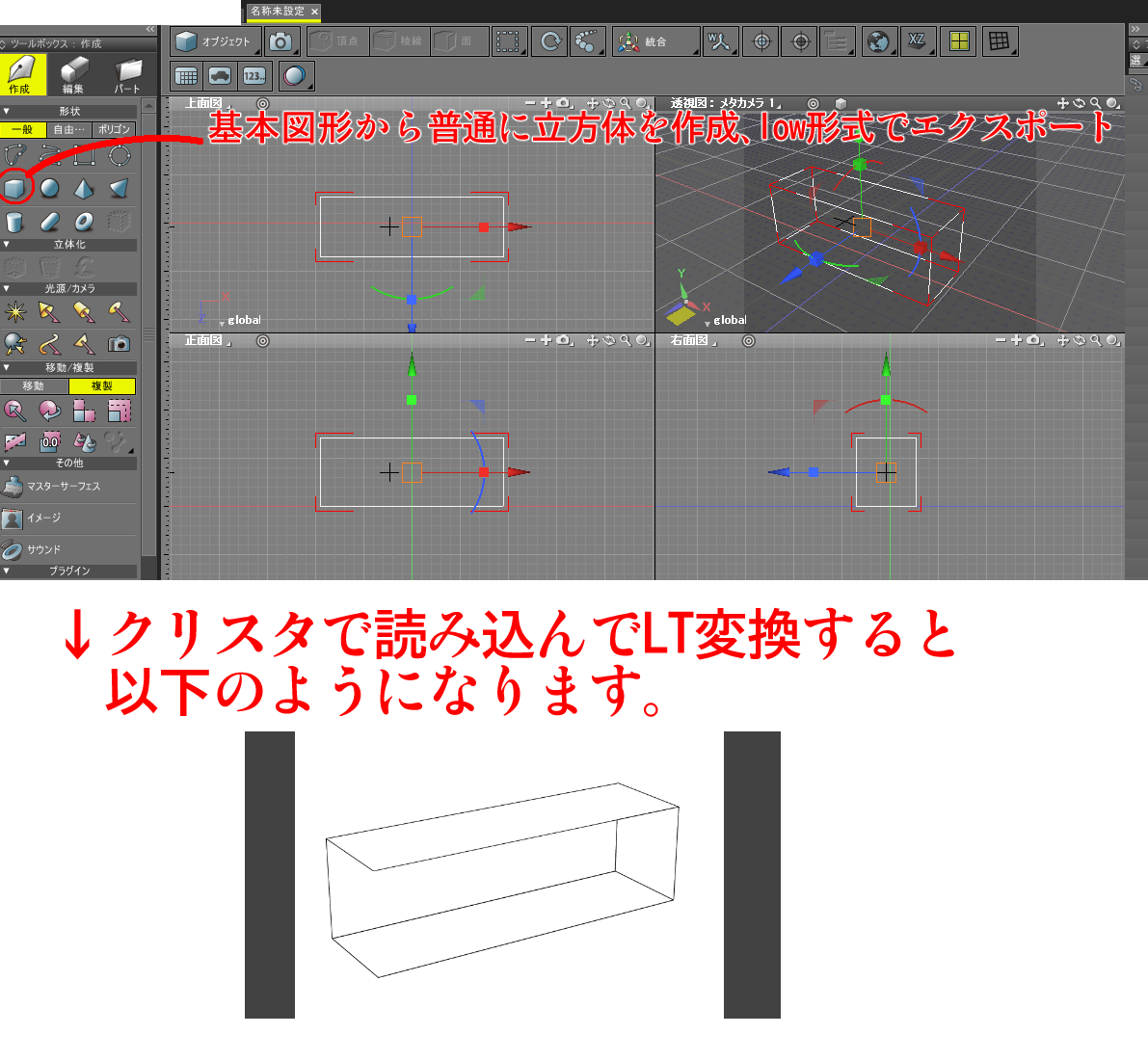1148x1061 pixels.
Task: Click the XZ plane toolbar icon
Action: click(x=917, y=41)
